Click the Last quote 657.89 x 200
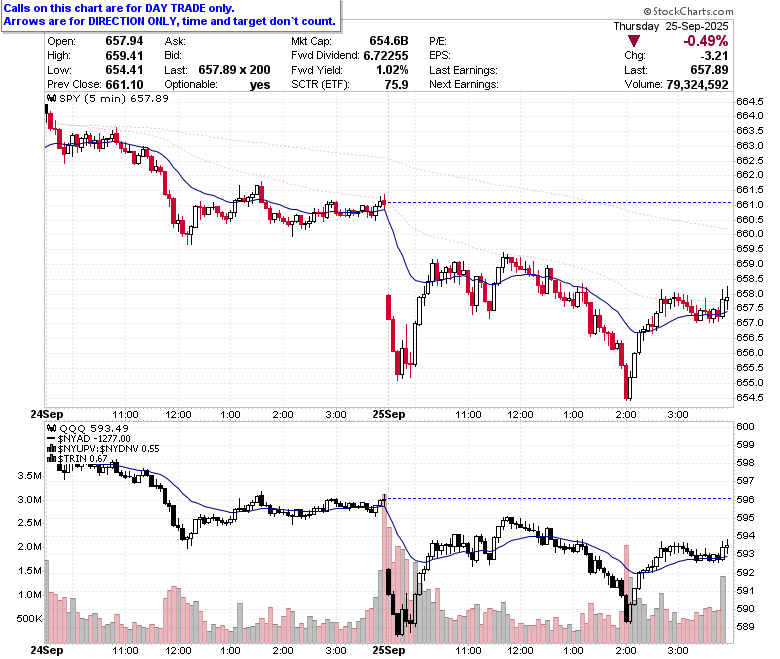The image size is (780, 659). pos(234,70)
